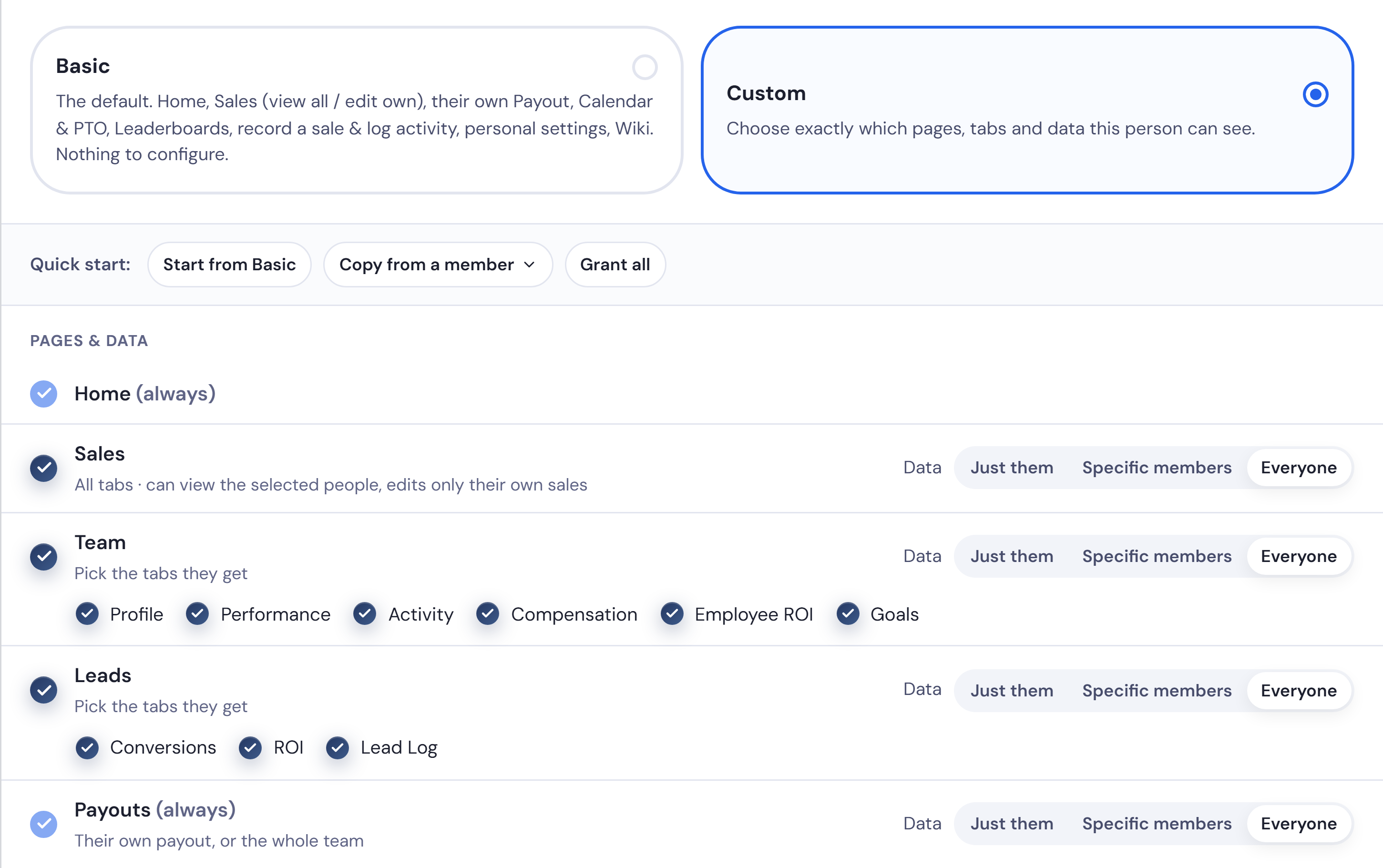Image resolution: width=1383 pixels, height=868 pixels.
Task: Set Payouts data to Specific members
Action: [x=1157, y=824]
